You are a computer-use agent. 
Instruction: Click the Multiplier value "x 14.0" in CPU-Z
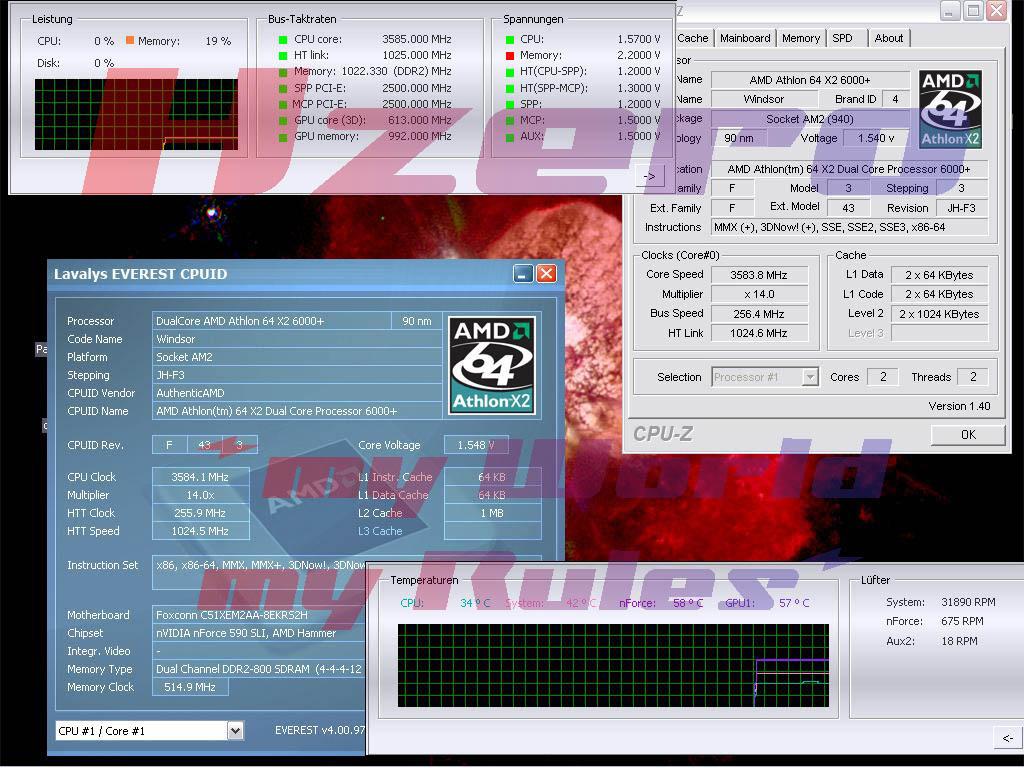(x=760, y=295)
